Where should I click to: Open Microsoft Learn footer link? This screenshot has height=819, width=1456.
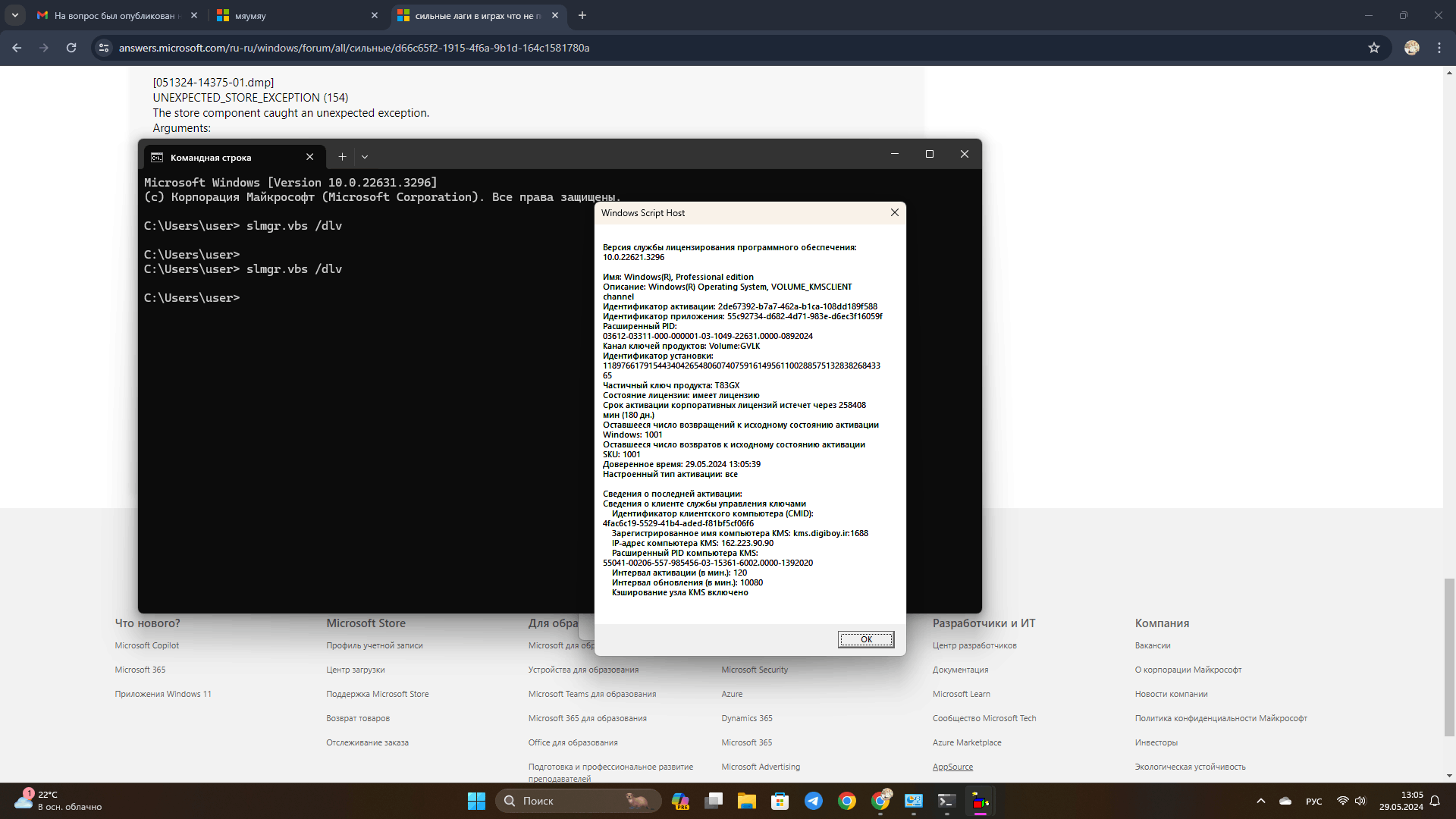962,694
